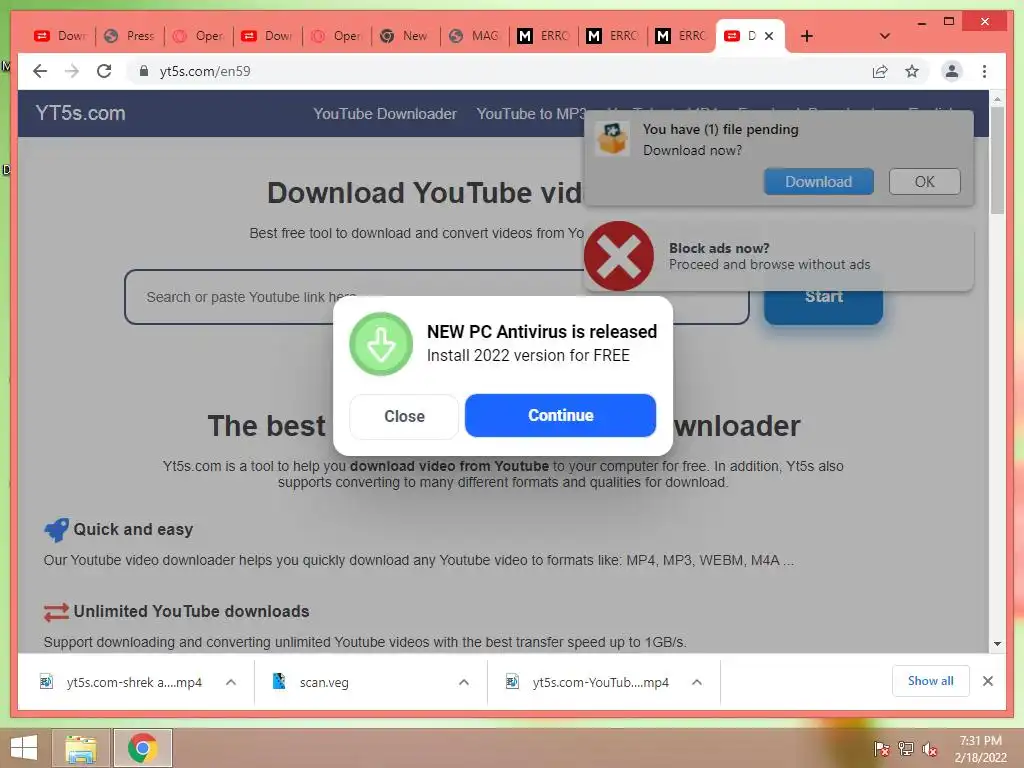The width and height of the screenshot is (1024, 768).
Task: Click the Youtube link search field
Action: (x=436, y=297)
